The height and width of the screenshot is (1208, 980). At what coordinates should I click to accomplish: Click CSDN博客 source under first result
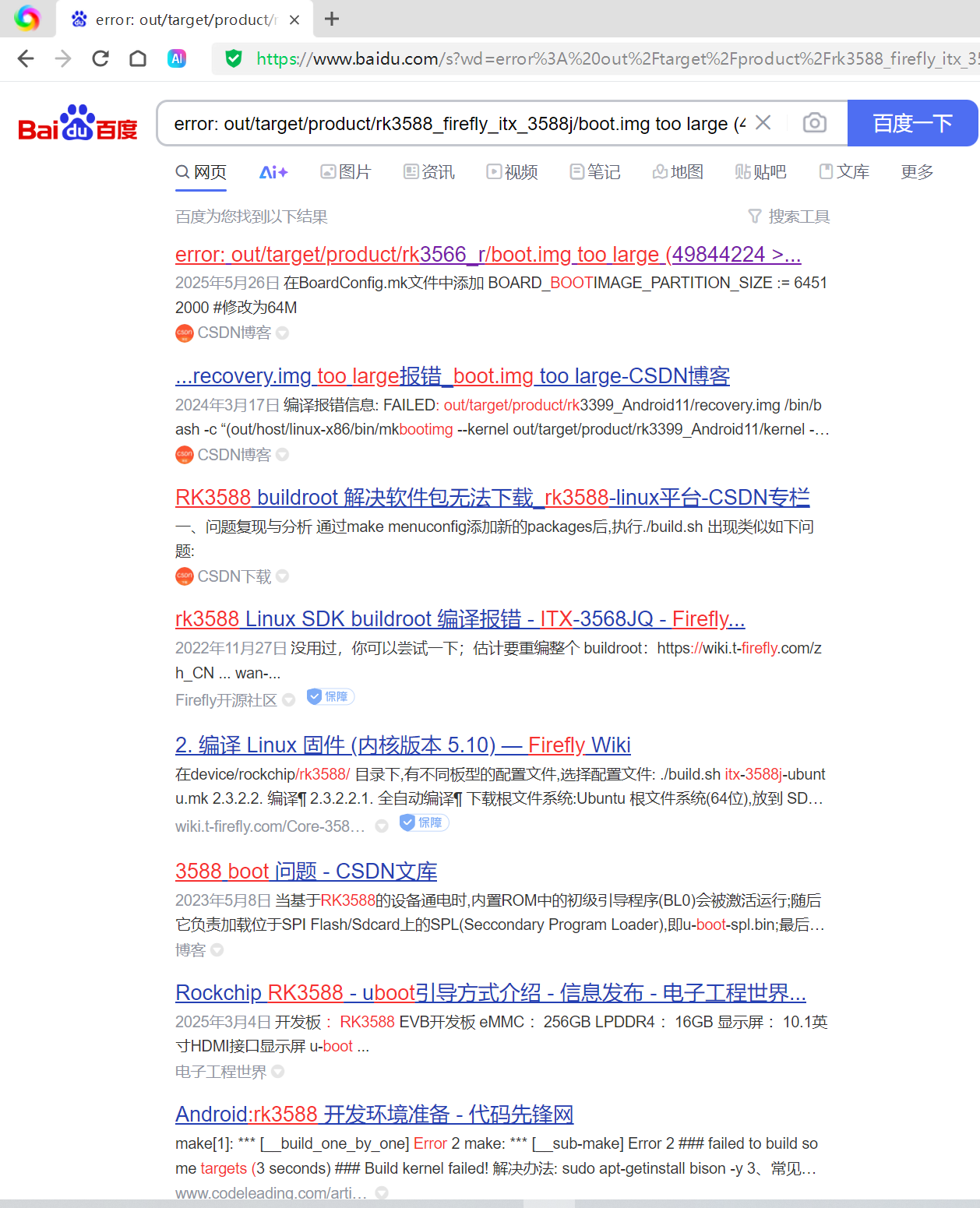(234, 333)
